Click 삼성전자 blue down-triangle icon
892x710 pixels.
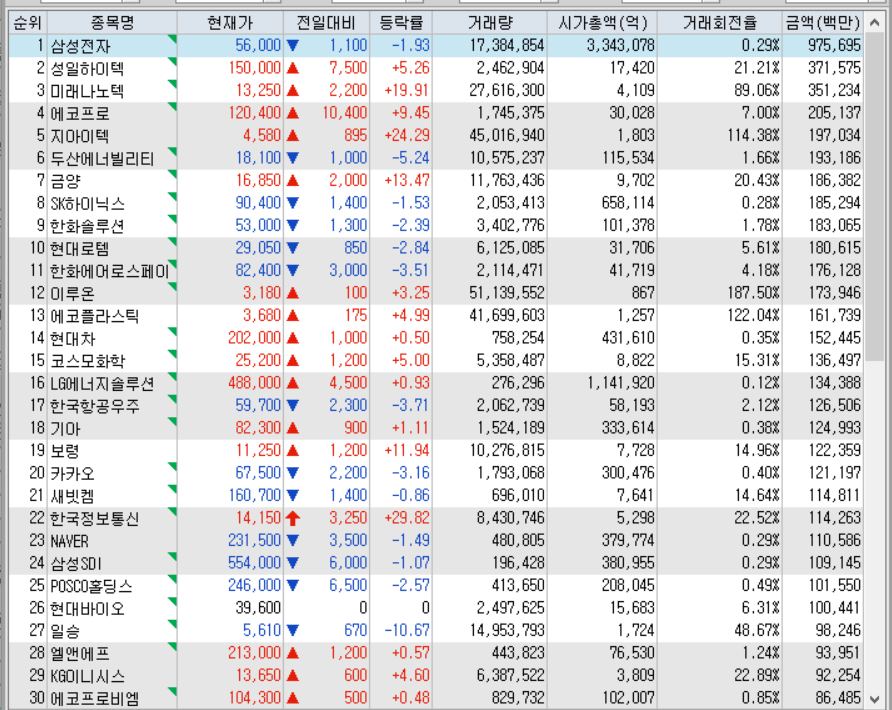pos(293,45)
